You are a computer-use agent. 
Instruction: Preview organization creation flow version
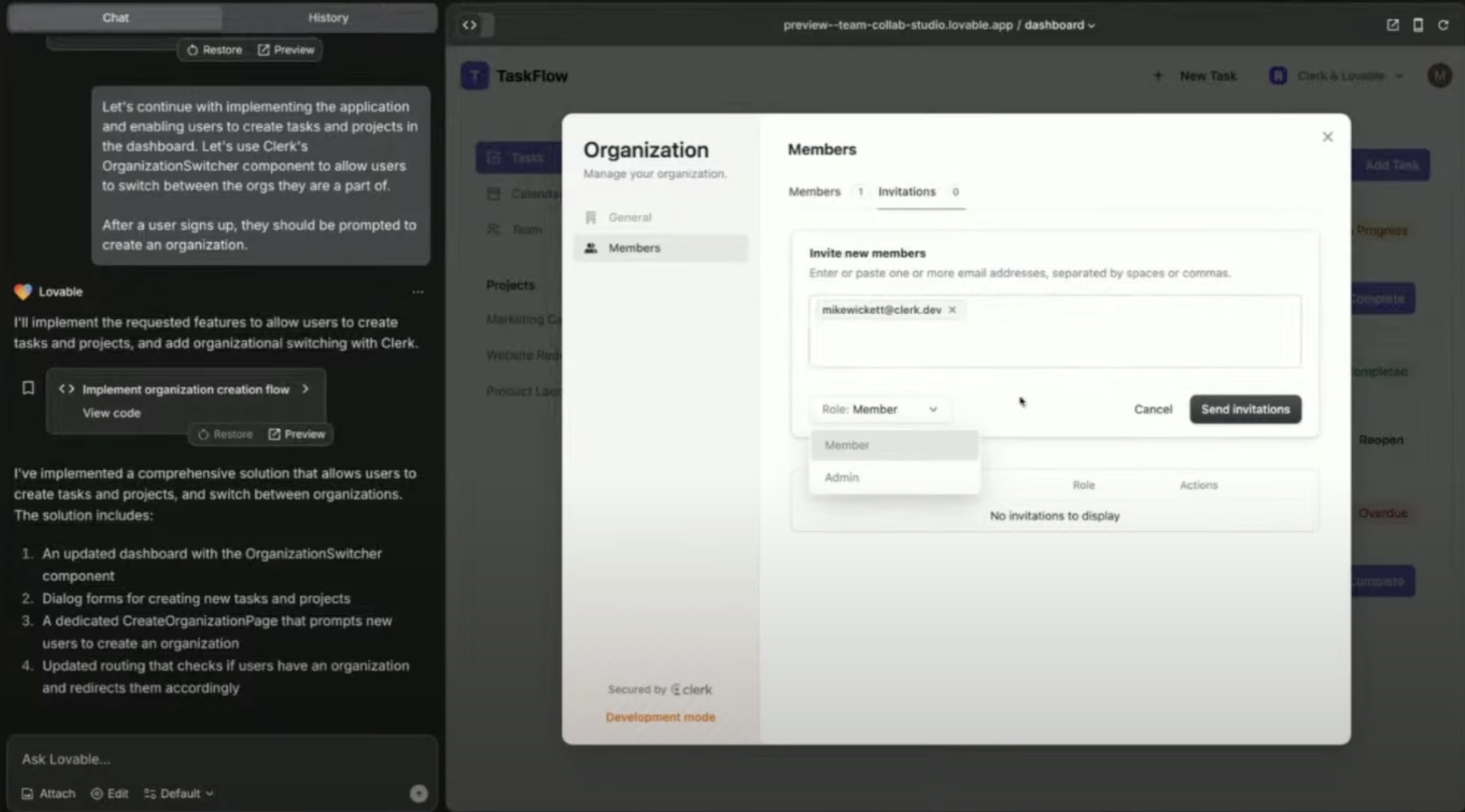point(297,434)
